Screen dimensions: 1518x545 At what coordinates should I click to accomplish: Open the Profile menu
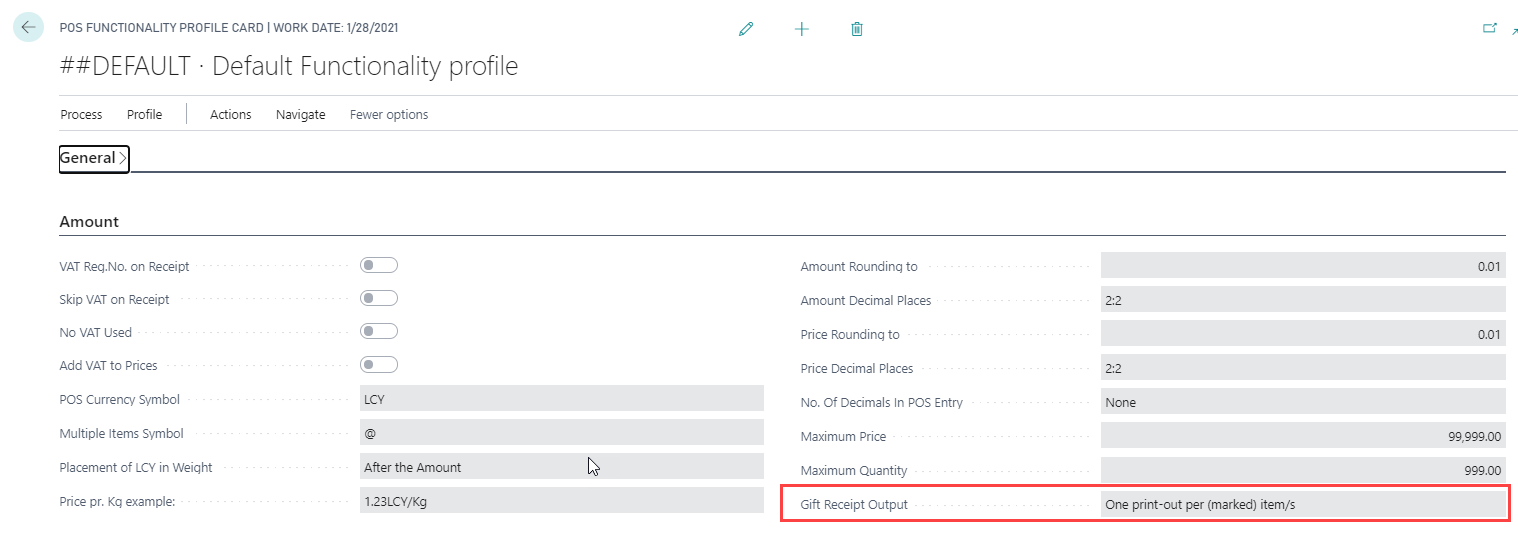[x=144, y=114]
